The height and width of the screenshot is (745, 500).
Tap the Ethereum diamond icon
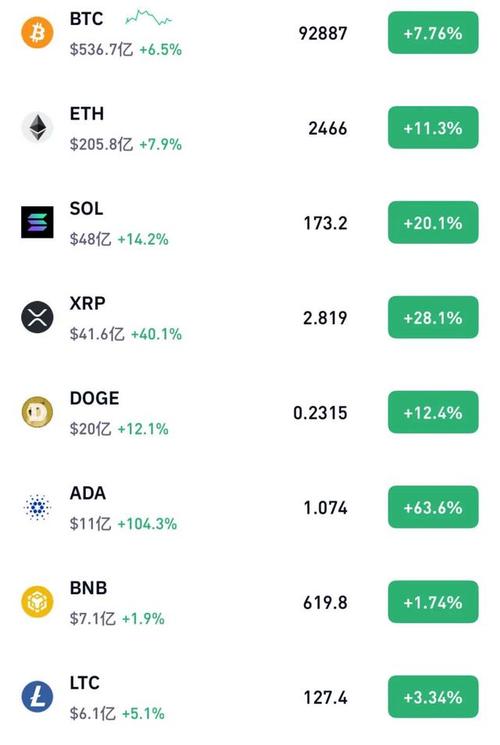37,127
